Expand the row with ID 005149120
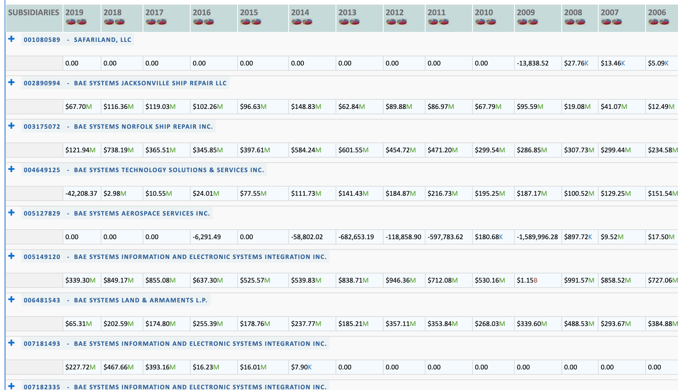678x390 pixels. [11, 256]
